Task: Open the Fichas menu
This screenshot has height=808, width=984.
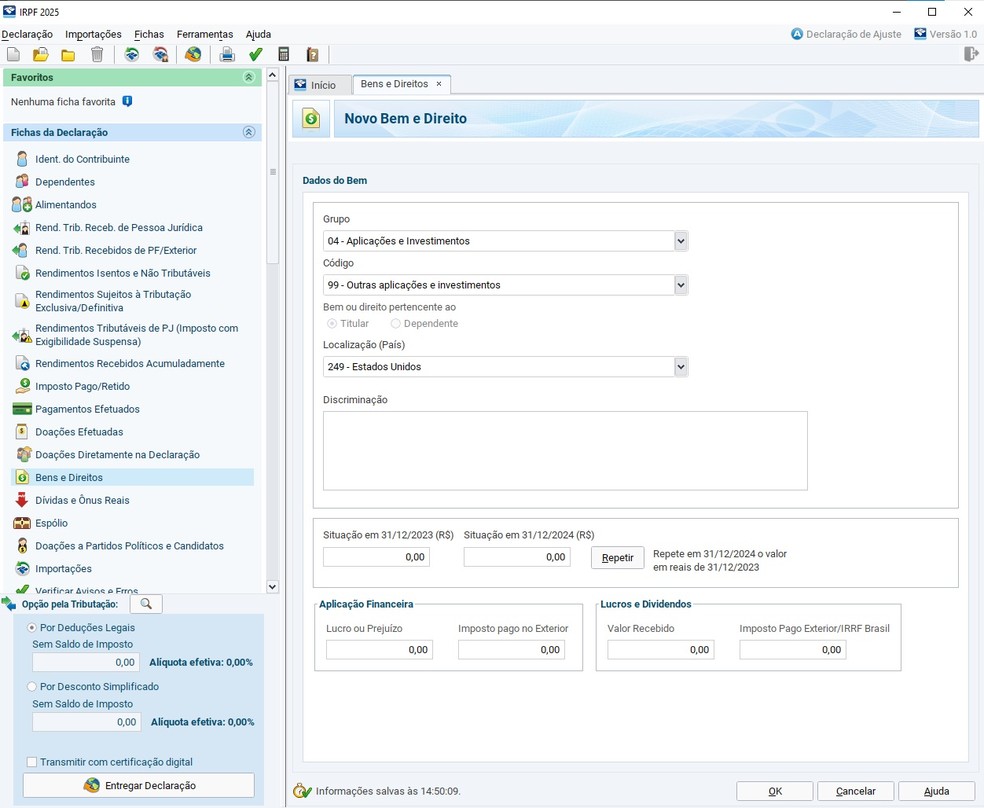Action: tap(149, 35)
